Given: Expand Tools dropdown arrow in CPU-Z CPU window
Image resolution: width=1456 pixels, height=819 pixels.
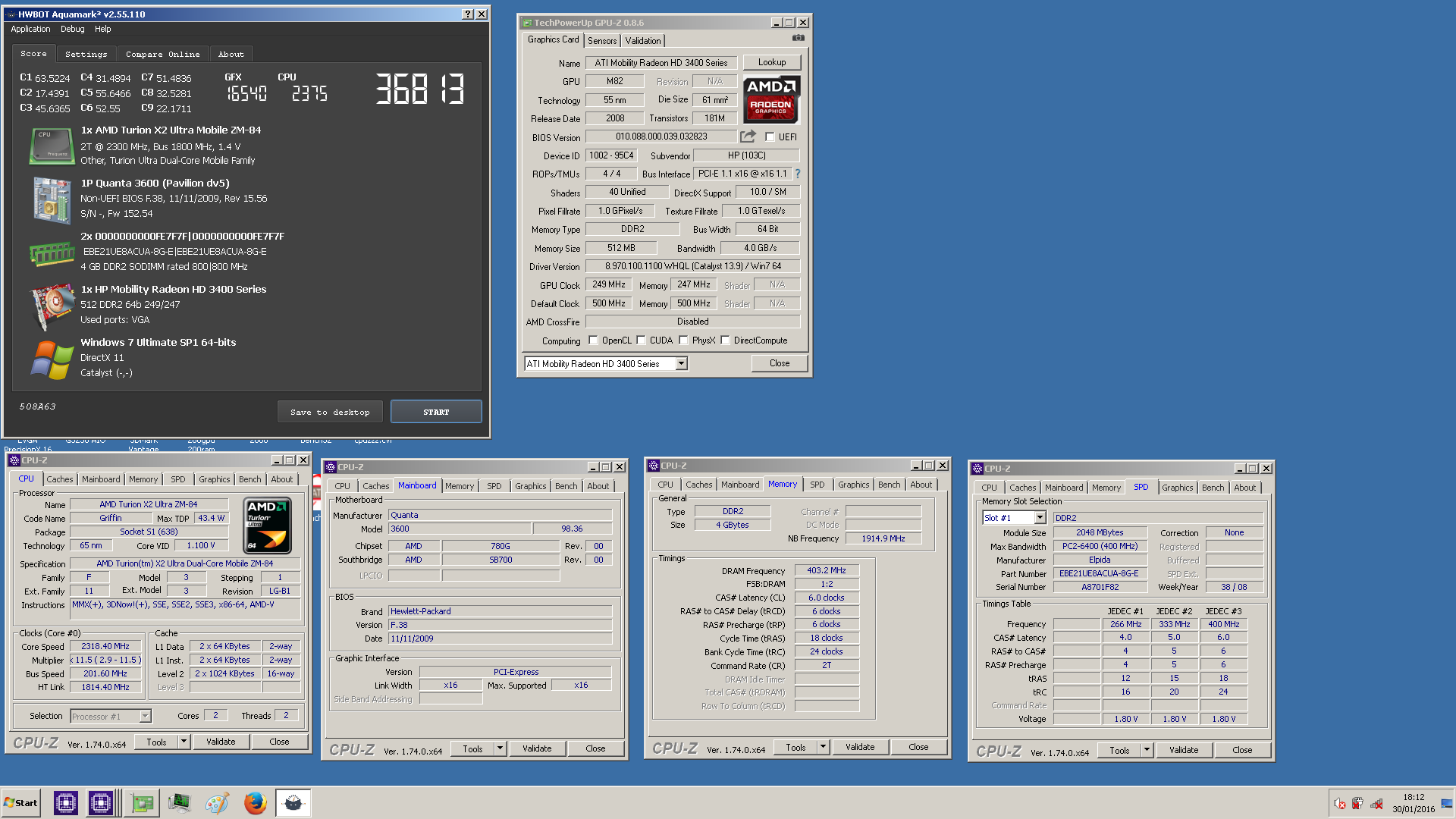Looking at the screenshot, I should [184, 742].
